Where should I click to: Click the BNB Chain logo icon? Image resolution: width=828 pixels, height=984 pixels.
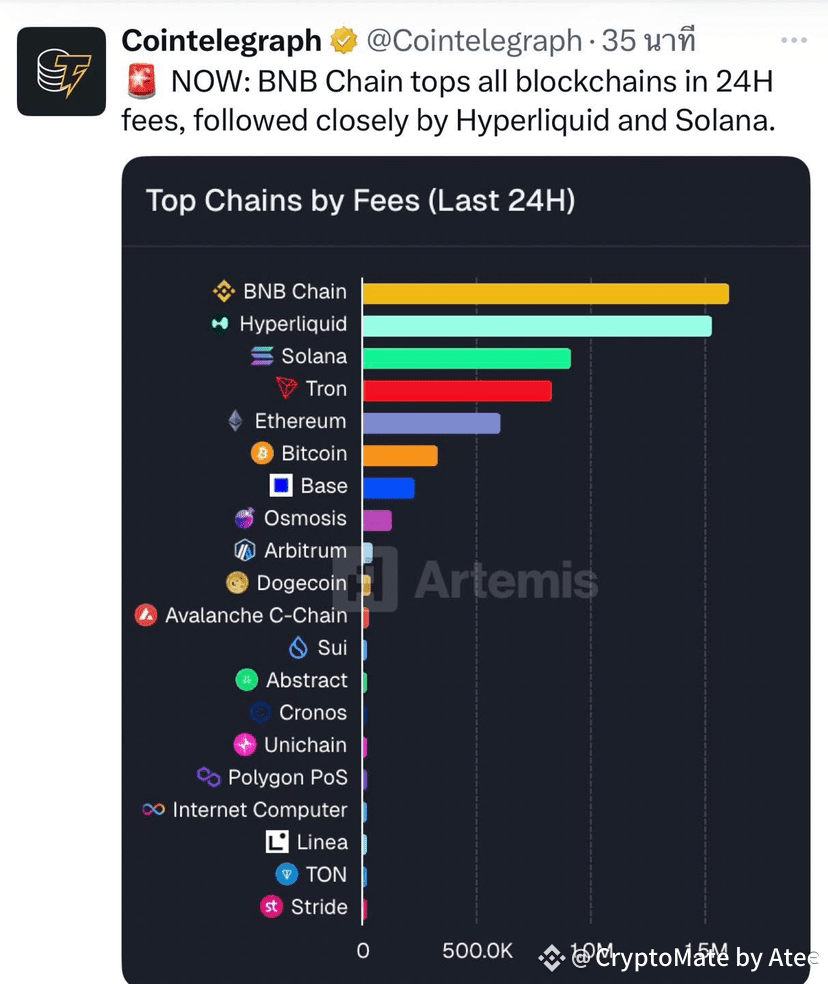[x=224, y=292]
